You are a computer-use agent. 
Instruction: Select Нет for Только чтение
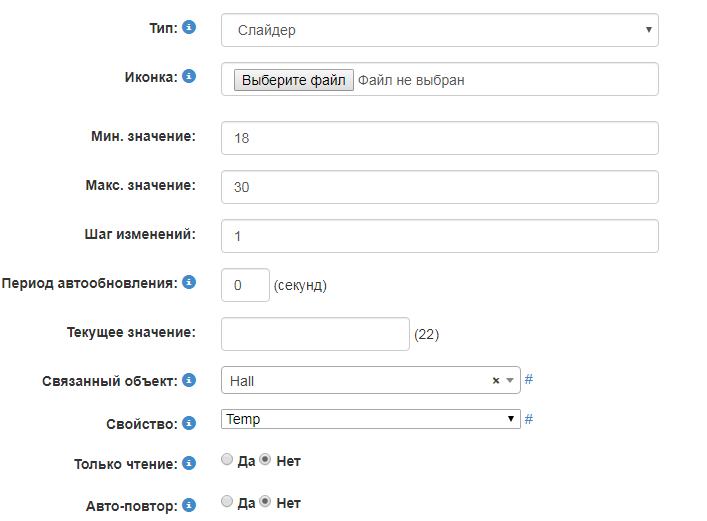tap(265, 461)
